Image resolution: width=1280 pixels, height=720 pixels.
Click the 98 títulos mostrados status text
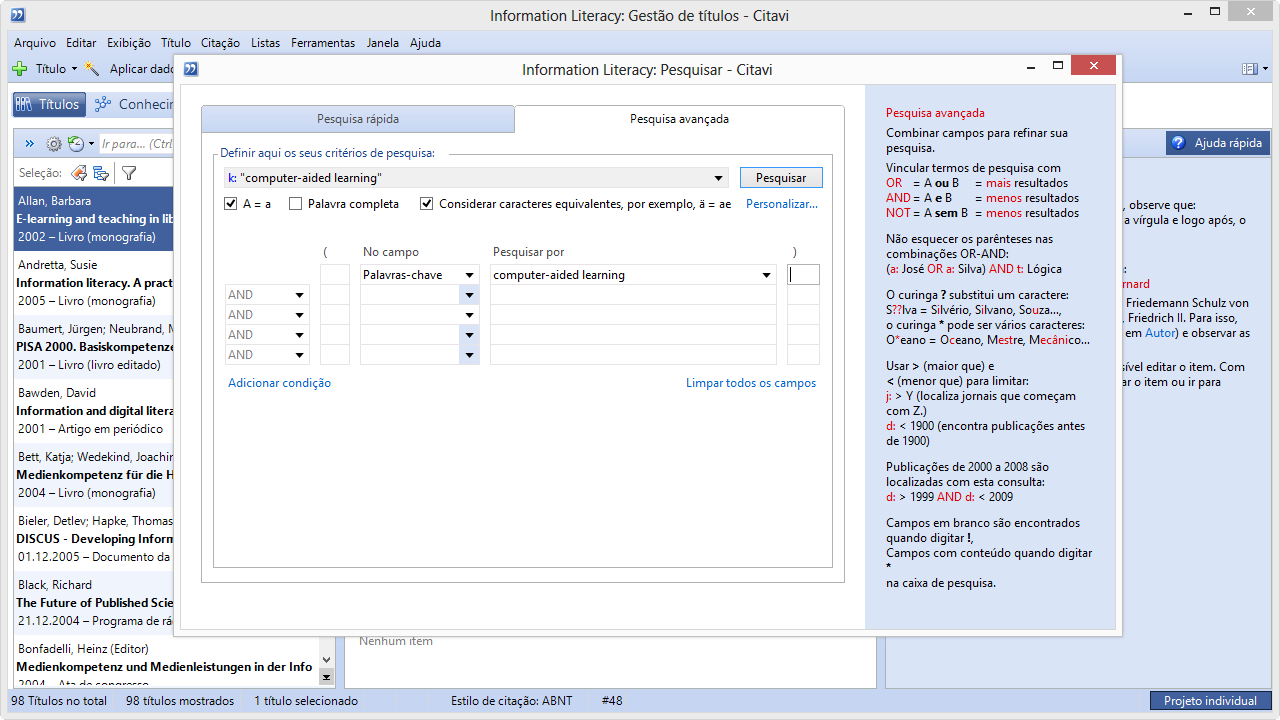pyautogui.click(x=180, y=701)
